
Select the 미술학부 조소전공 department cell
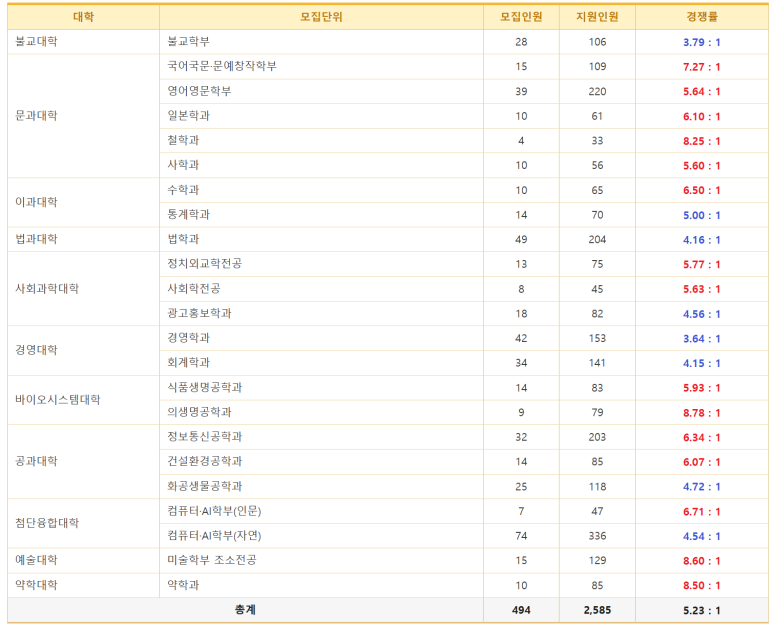click(212, 561)
